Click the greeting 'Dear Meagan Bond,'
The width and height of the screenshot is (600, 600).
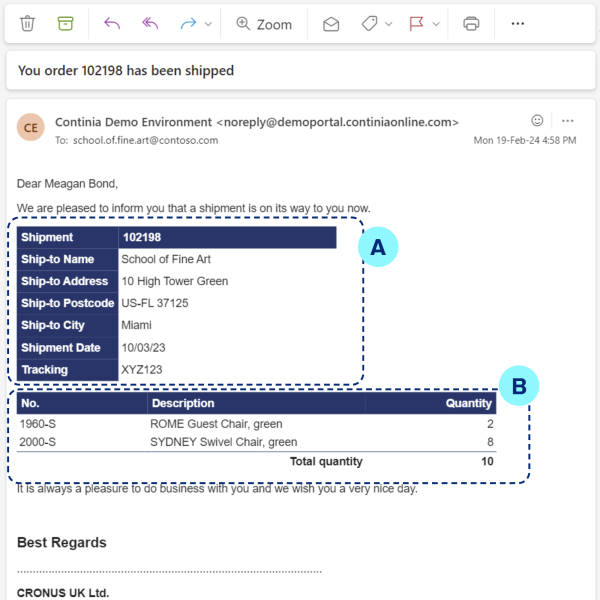(67, 184)
